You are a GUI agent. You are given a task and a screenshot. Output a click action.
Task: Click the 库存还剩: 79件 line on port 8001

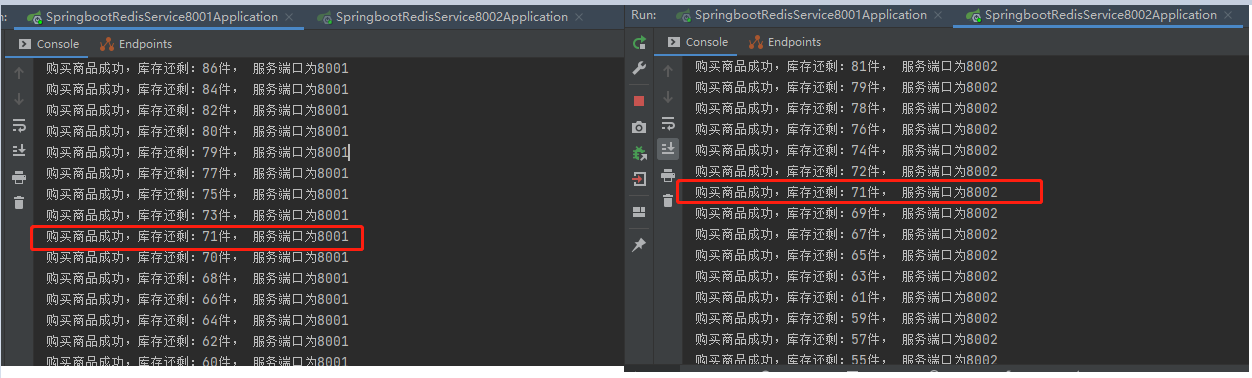point(197,152)
